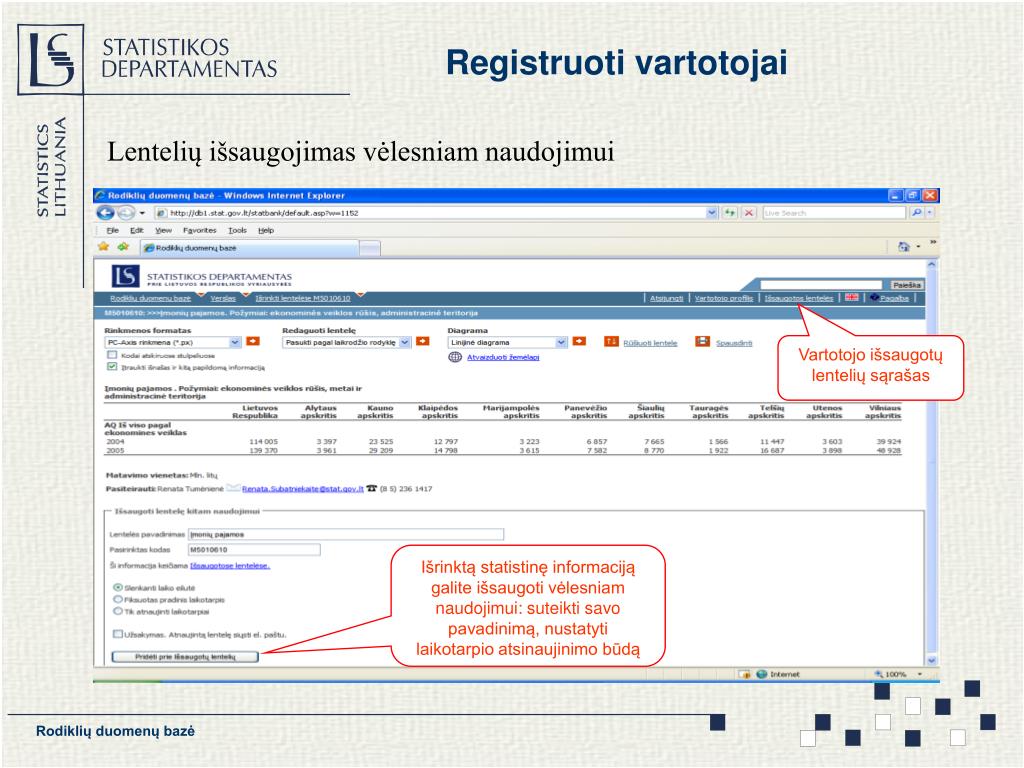Open a new blank browser tab
1024x768 pixels.
370,248
